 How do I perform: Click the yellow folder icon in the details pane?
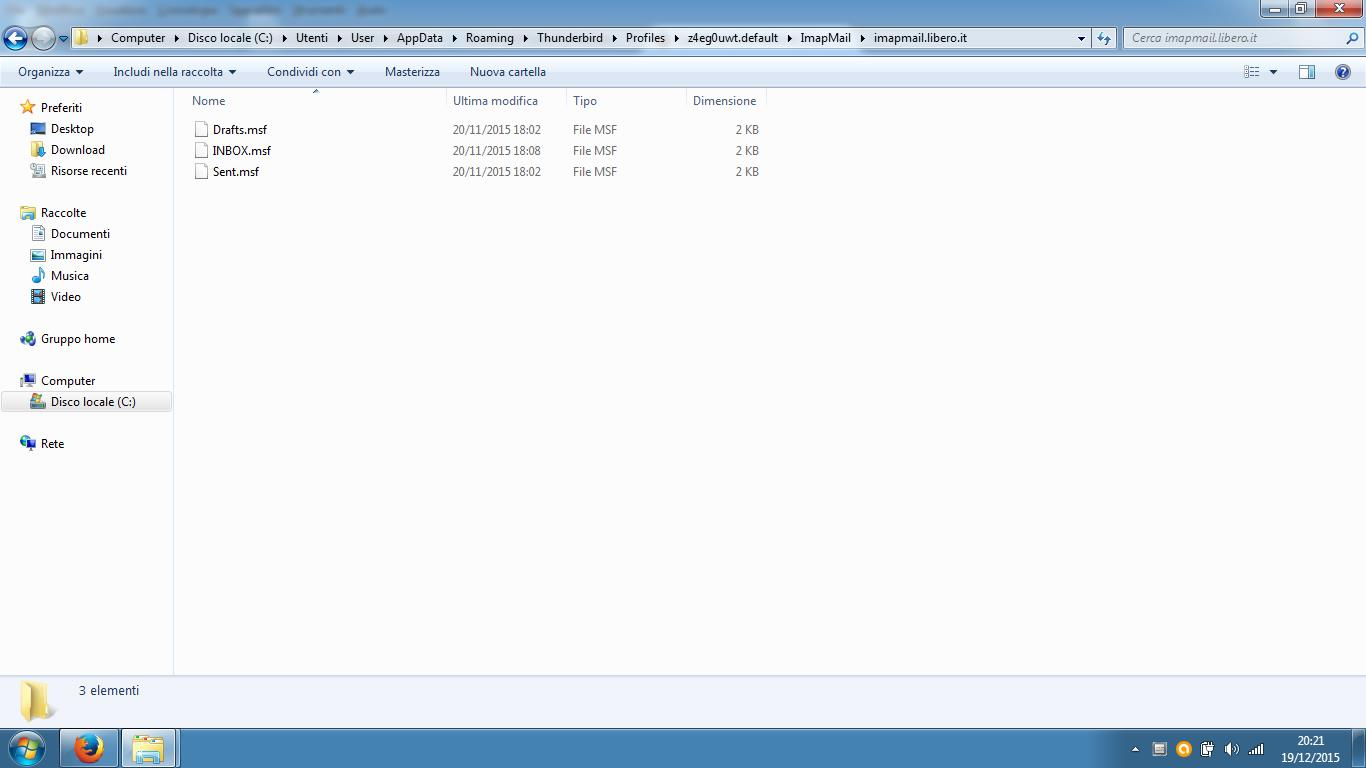point(37,701)
